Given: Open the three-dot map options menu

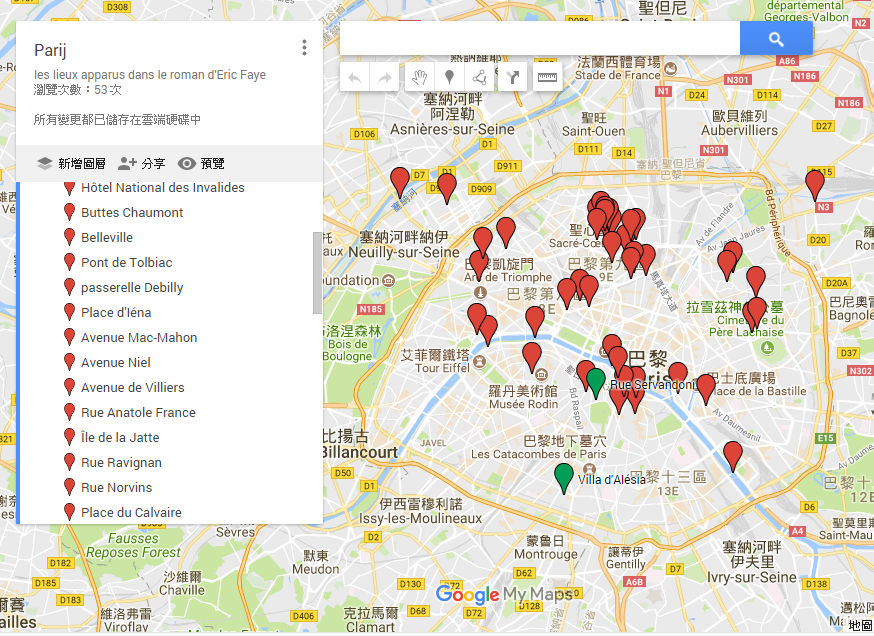Looking at the screenshot, I should pyautogui.click(x=304, y=48).
